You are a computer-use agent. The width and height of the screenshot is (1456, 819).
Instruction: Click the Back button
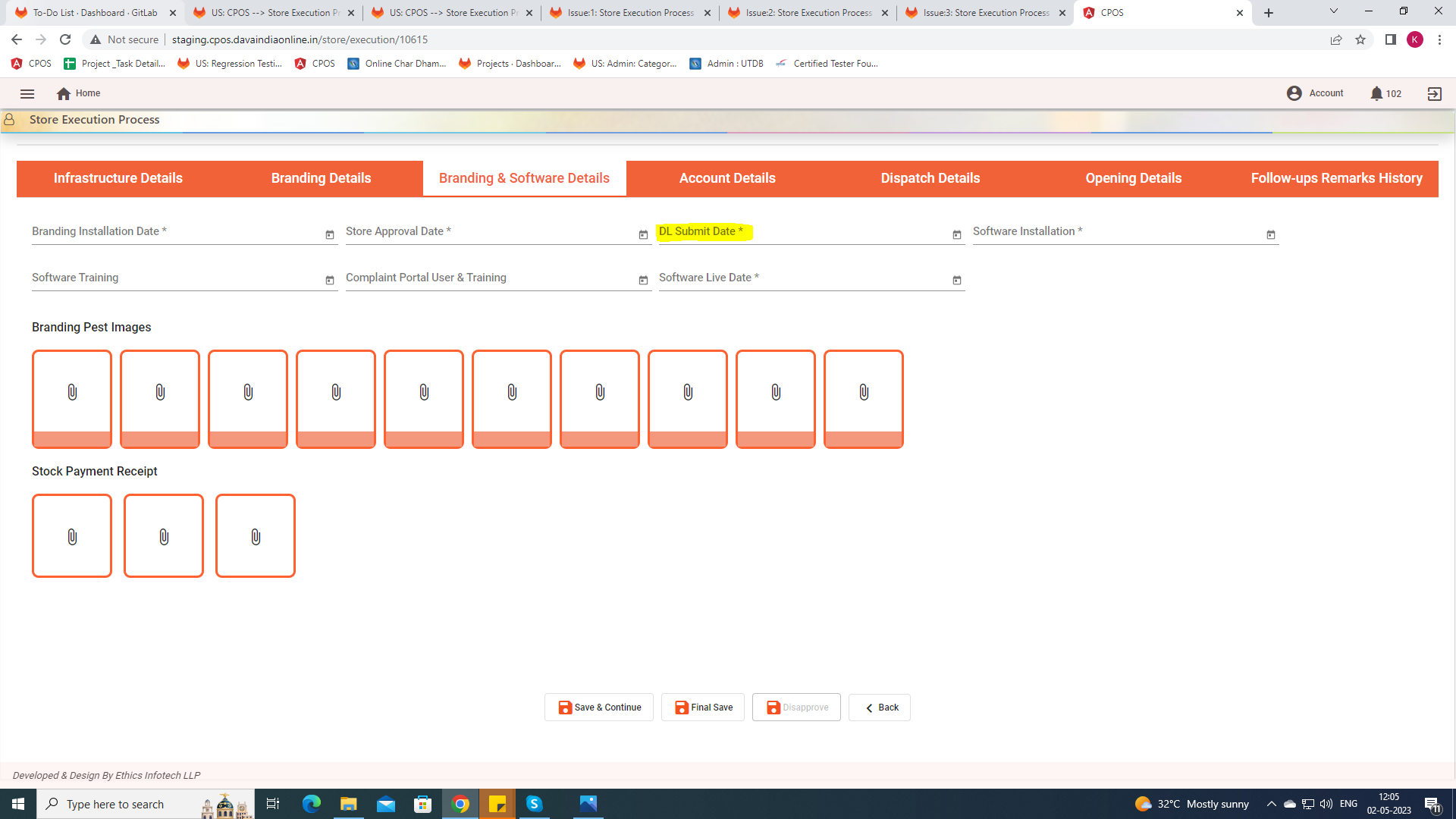tap(880, 708)
